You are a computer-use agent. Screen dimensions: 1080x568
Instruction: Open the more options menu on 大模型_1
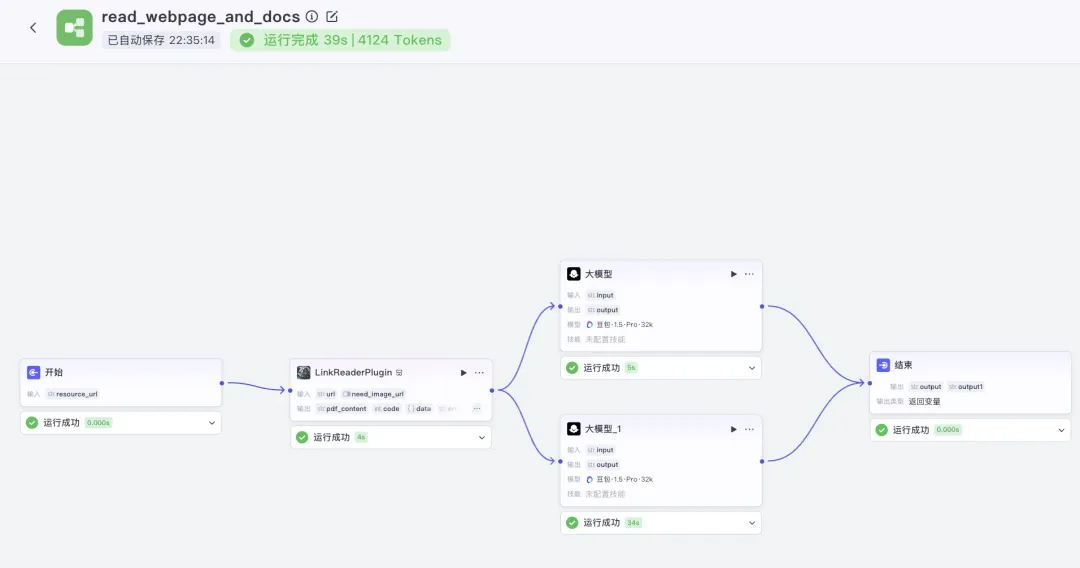[749, 429]
